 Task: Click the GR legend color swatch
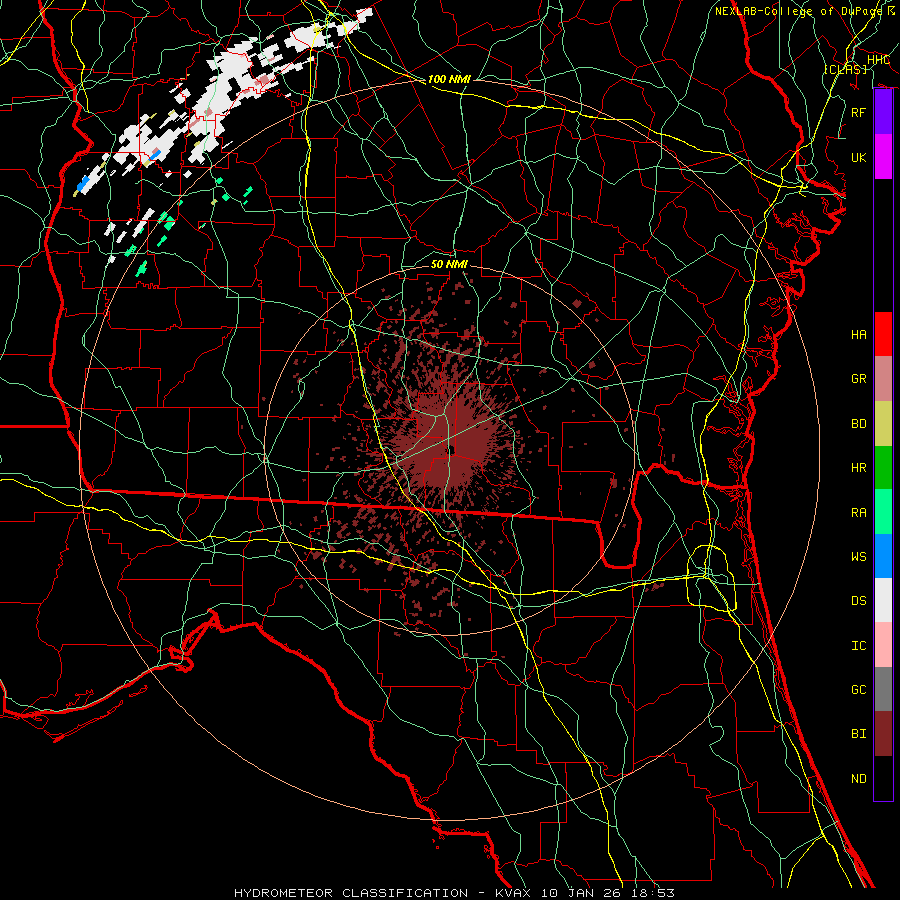point(883,379)
